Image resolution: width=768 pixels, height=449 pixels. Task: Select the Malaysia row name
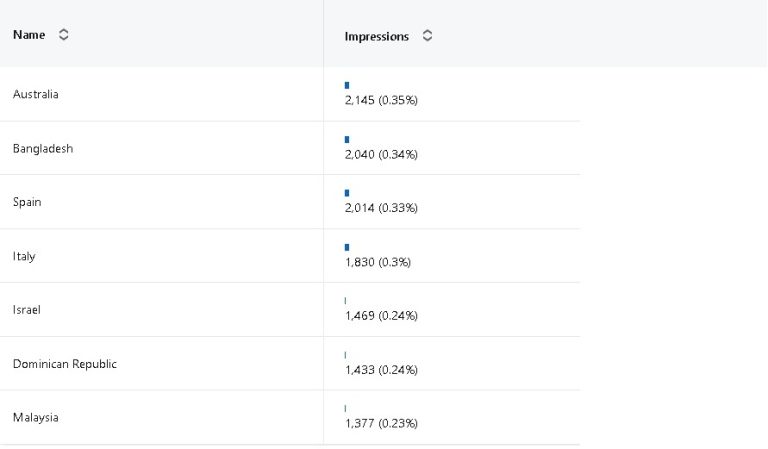click(36, 418)
